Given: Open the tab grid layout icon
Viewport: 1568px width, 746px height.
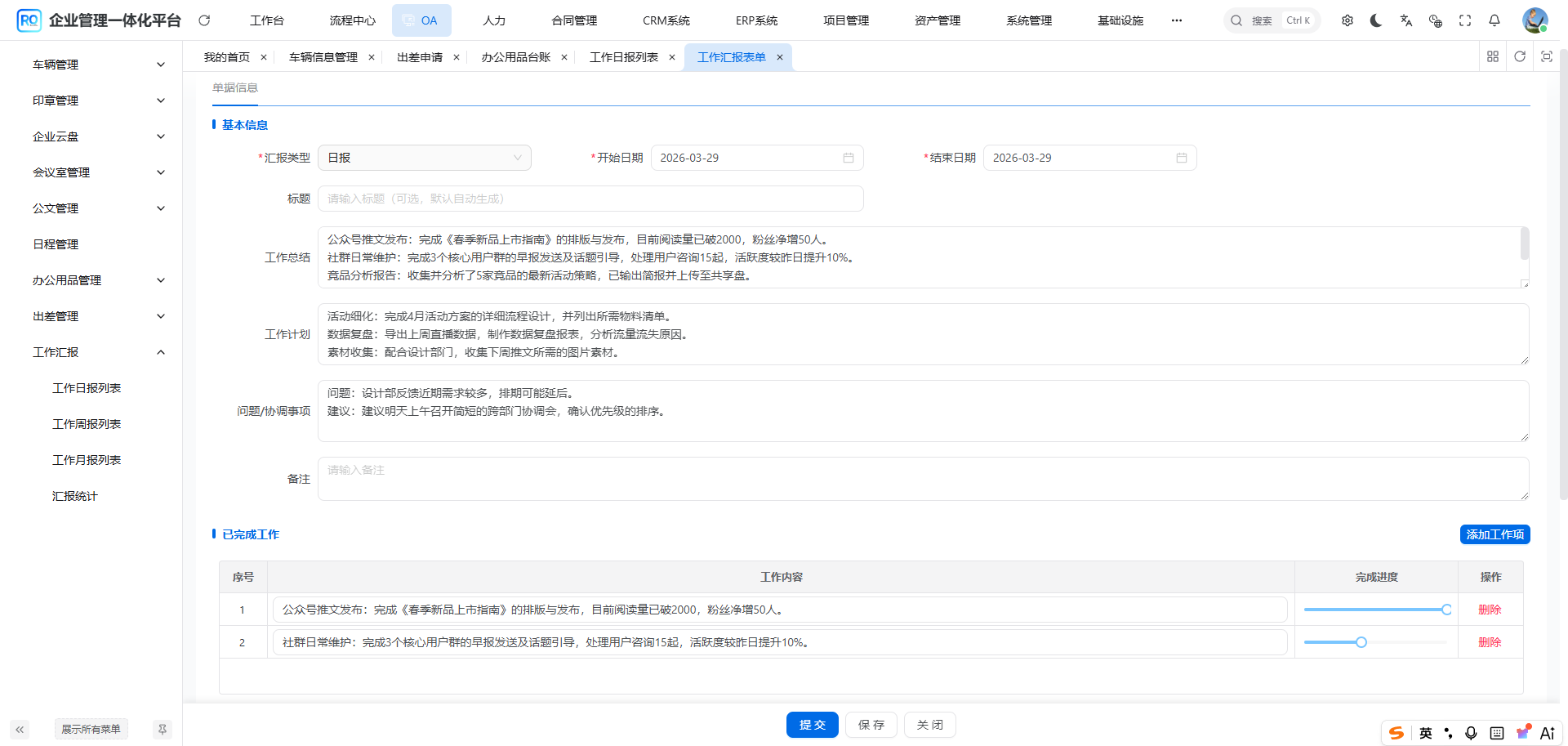Looking at the screenshot, I should click(x=1493, y=56).
